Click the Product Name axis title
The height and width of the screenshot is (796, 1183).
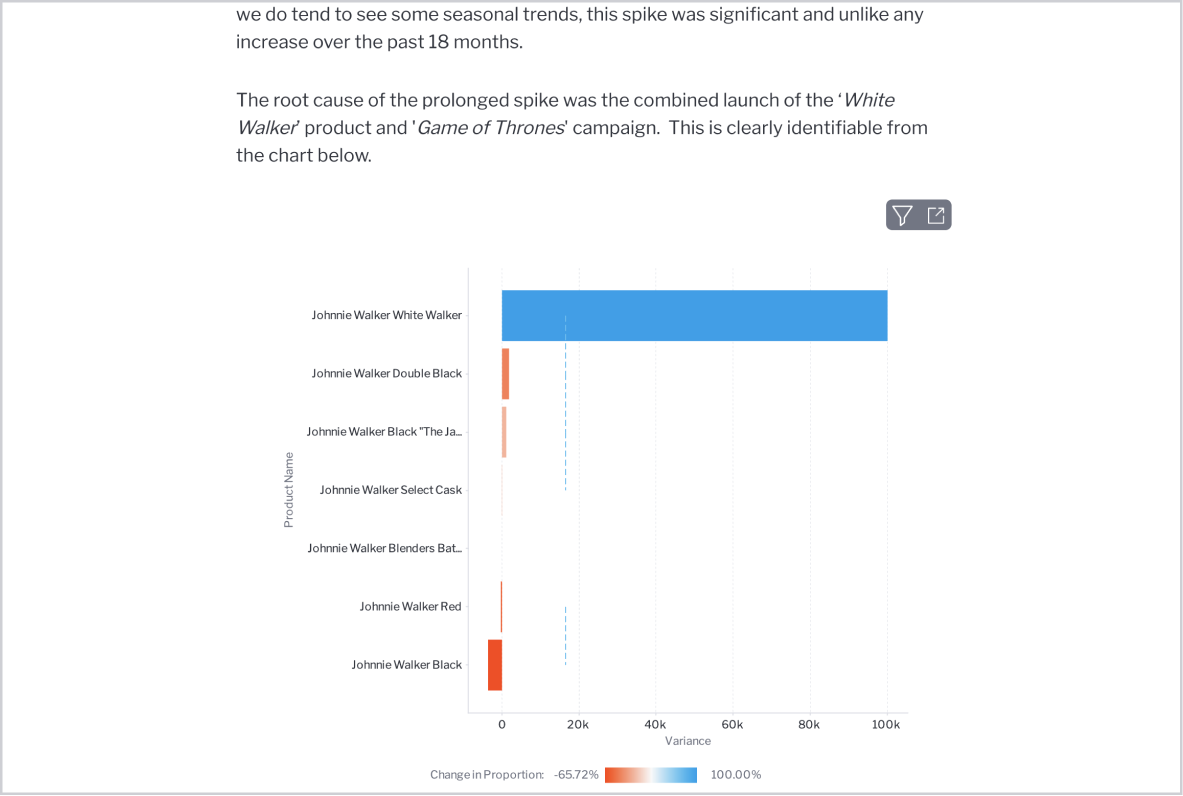coord(289,490)
